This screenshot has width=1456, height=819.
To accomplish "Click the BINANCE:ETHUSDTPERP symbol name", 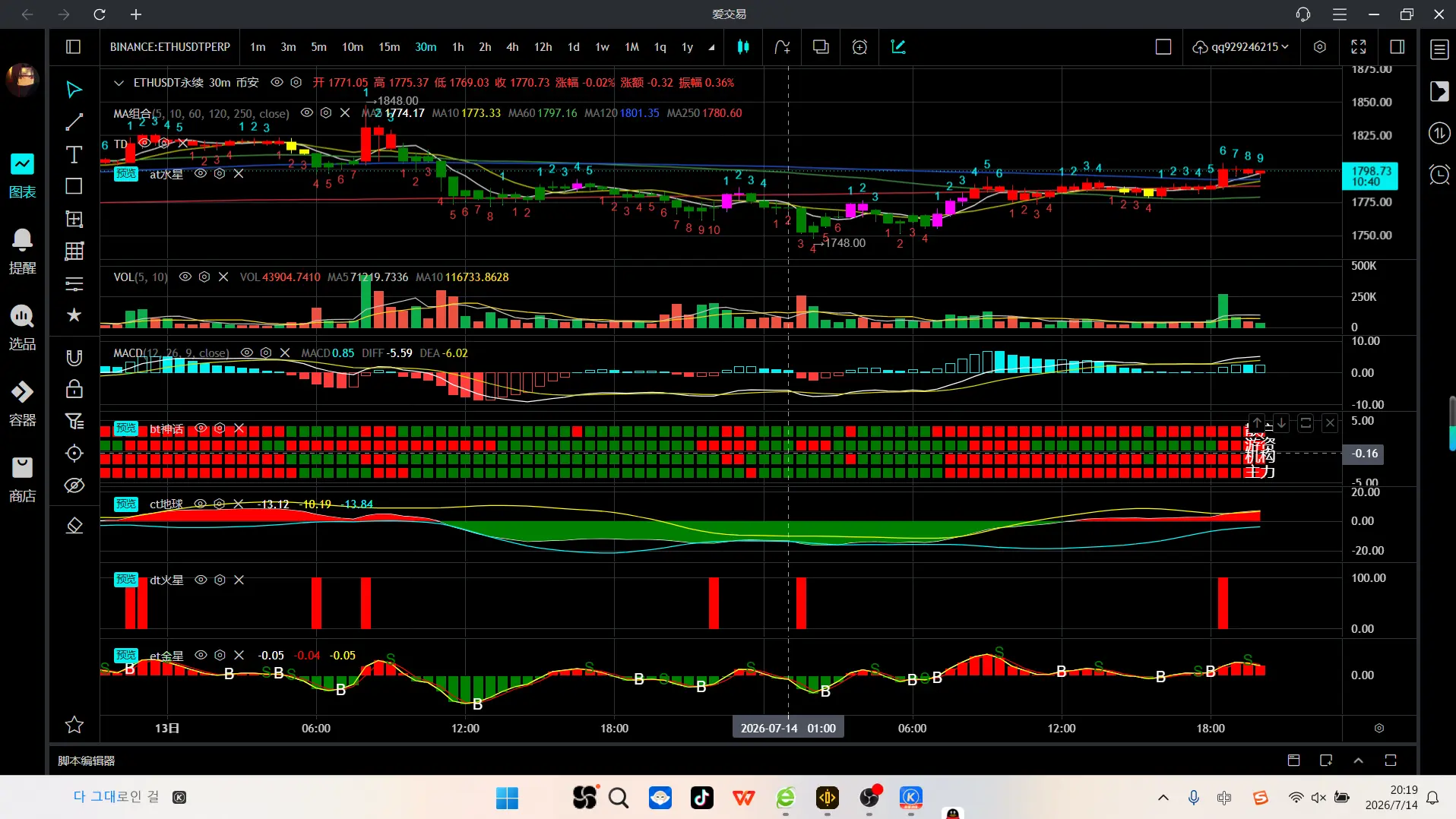I will (x=170, y=47).
